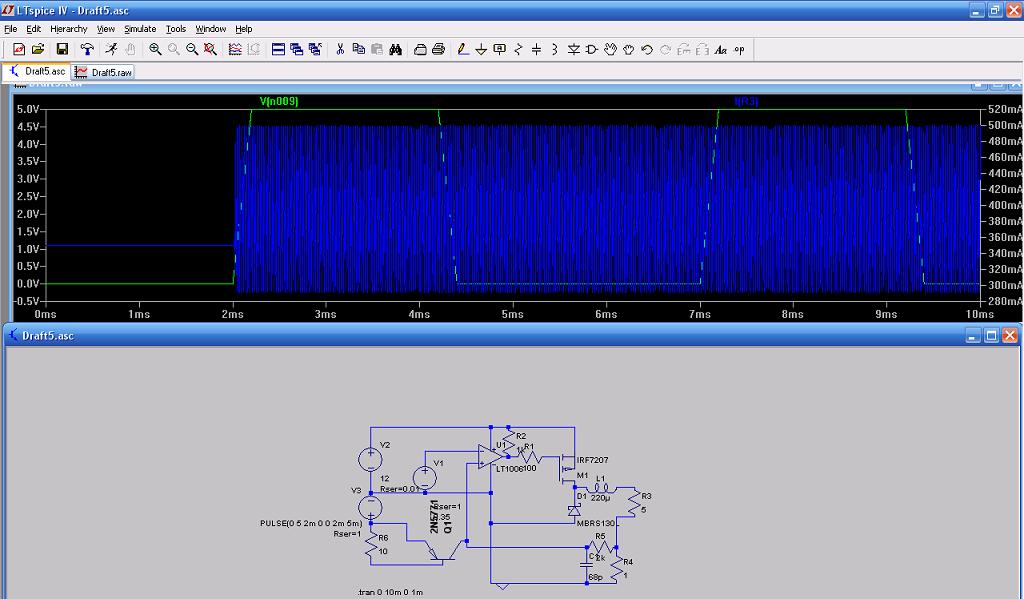
Task: Click the Close All Windows toolbar icon
Action: coord(315,50)
